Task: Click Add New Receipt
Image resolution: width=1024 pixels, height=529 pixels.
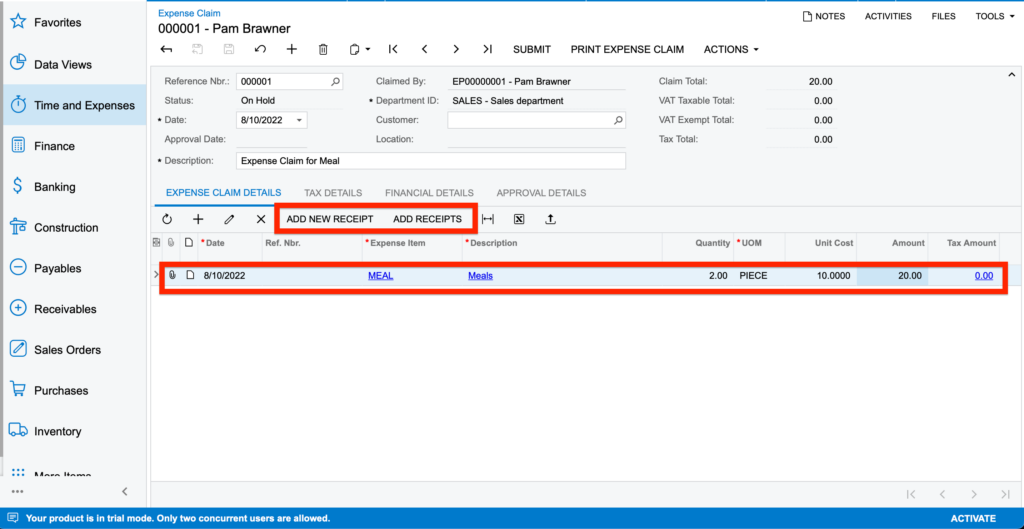Action: point(329,219)
